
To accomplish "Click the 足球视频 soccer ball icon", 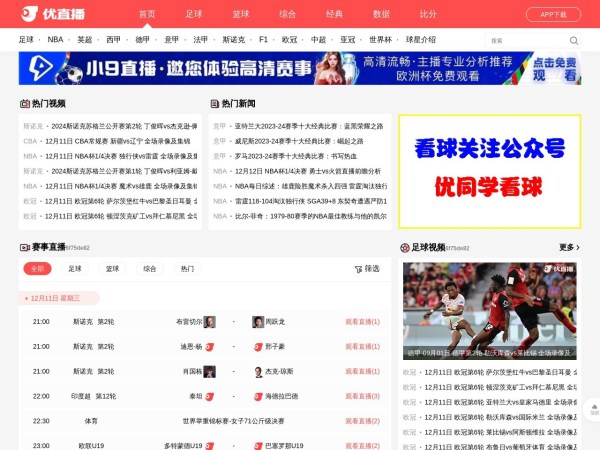I will pos(404,247).
